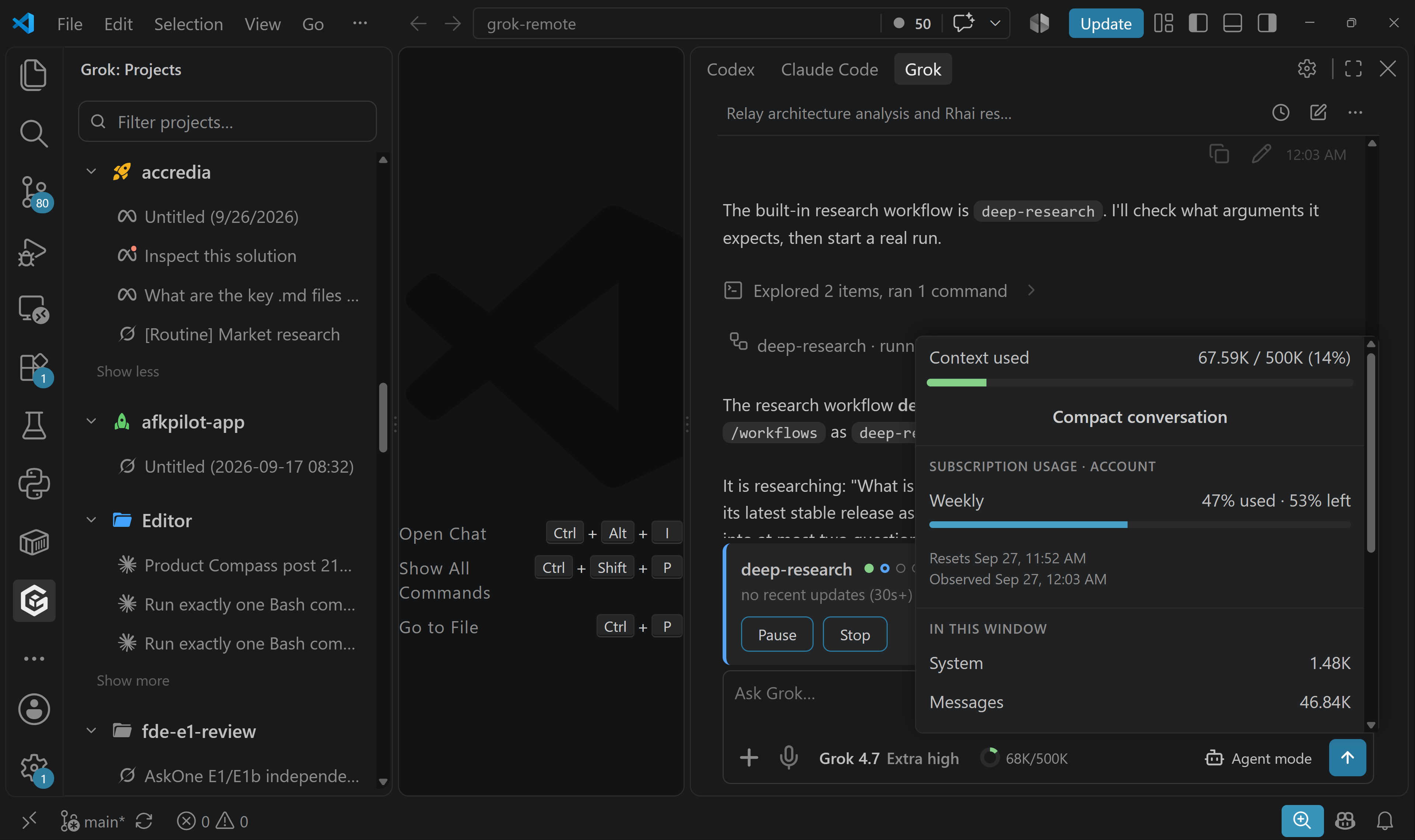Click the Update button
Image resolution: width=1415 pixels, height=840 pixels.
[1105, 23]
